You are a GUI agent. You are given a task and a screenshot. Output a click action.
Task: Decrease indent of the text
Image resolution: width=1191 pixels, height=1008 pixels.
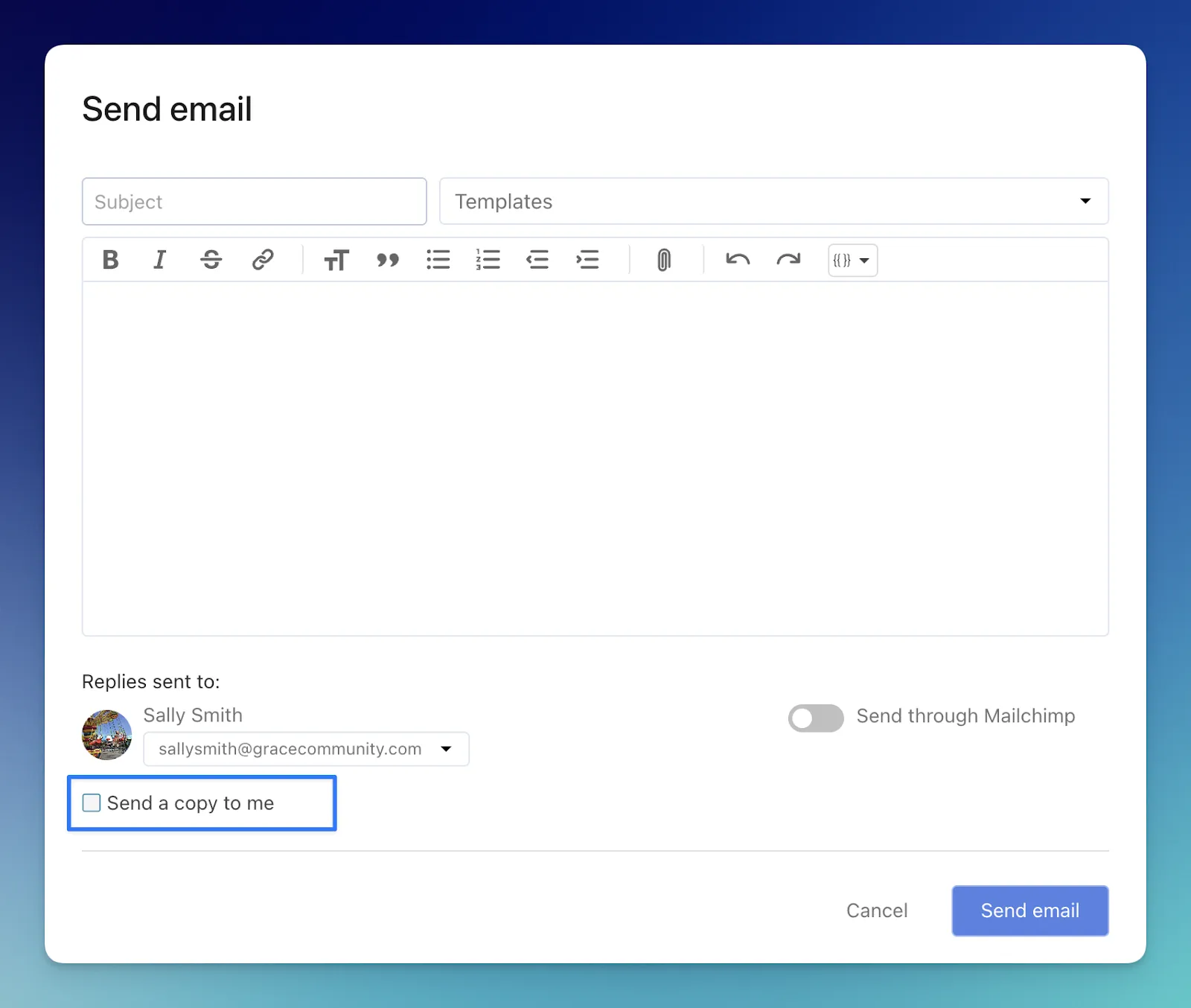pos(537,260)
